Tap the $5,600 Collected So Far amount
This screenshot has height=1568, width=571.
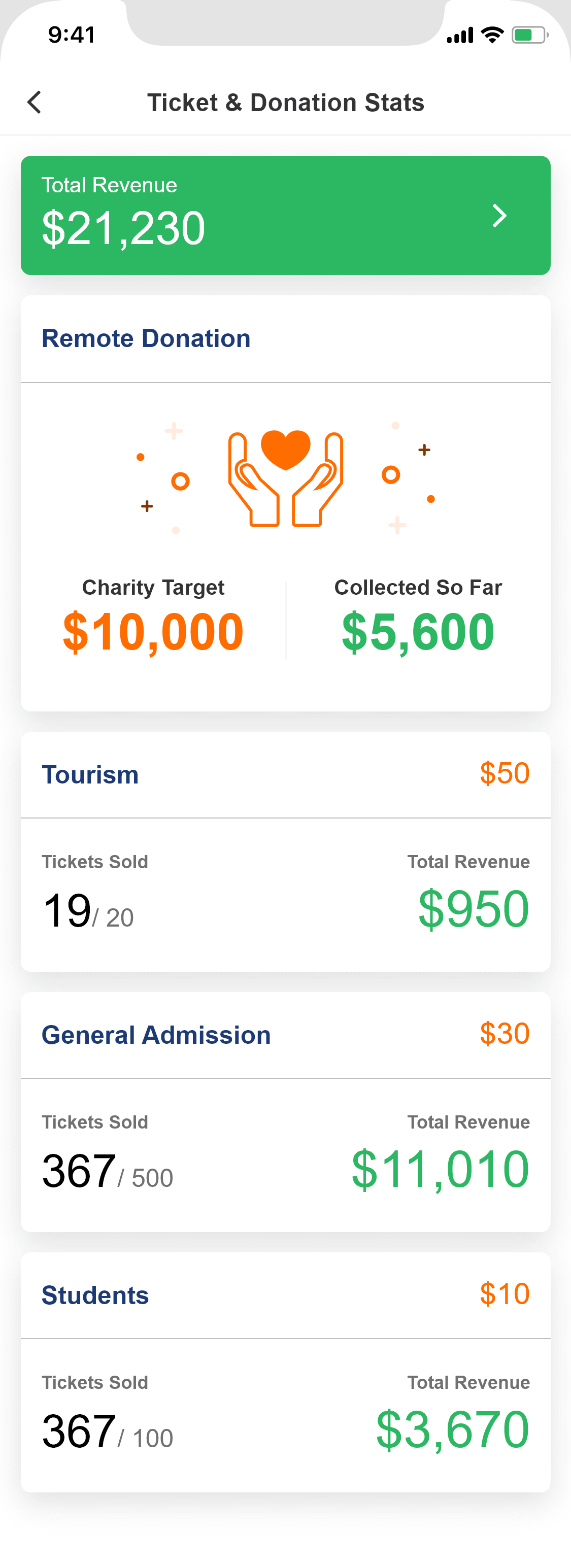tap(418, 632)
